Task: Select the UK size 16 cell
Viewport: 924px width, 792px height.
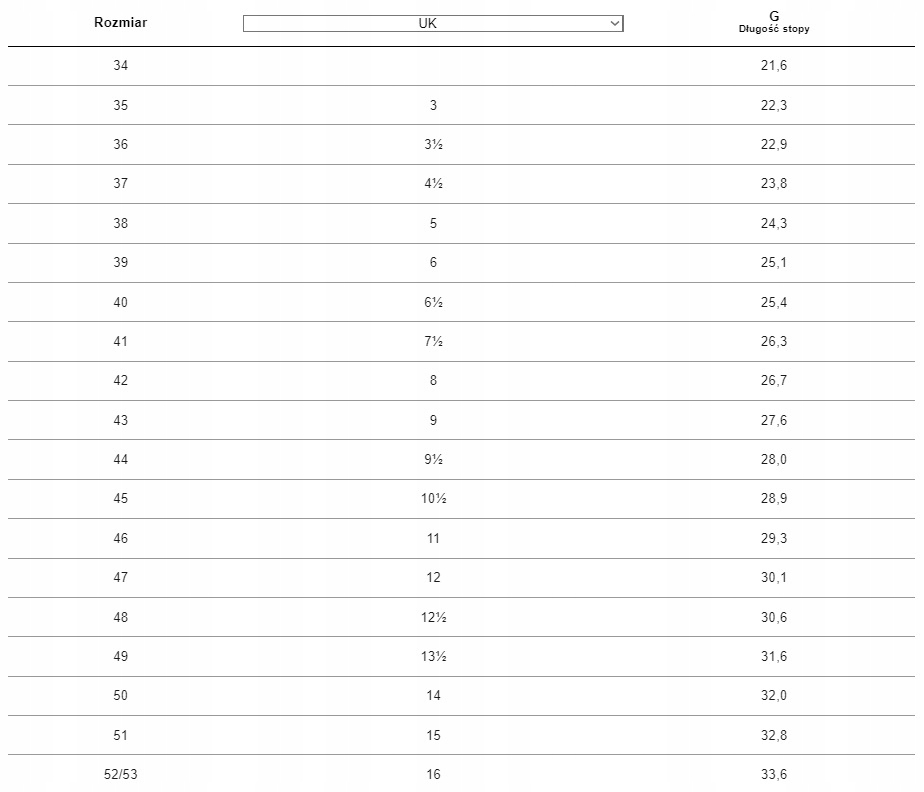Action: (433, 774)
